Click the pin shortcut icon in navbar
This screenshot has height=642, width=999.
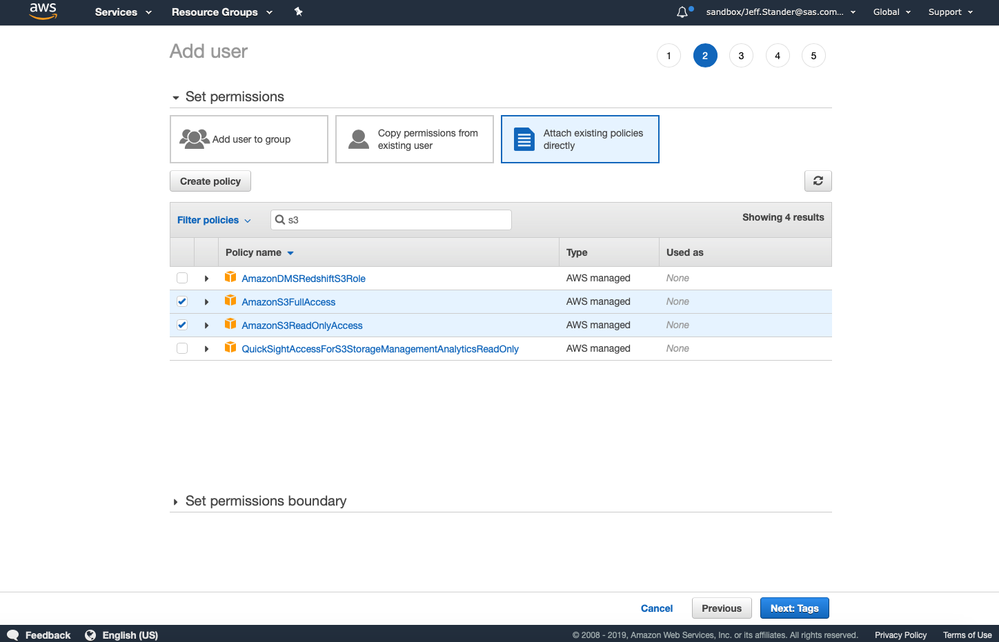(298, 12)
